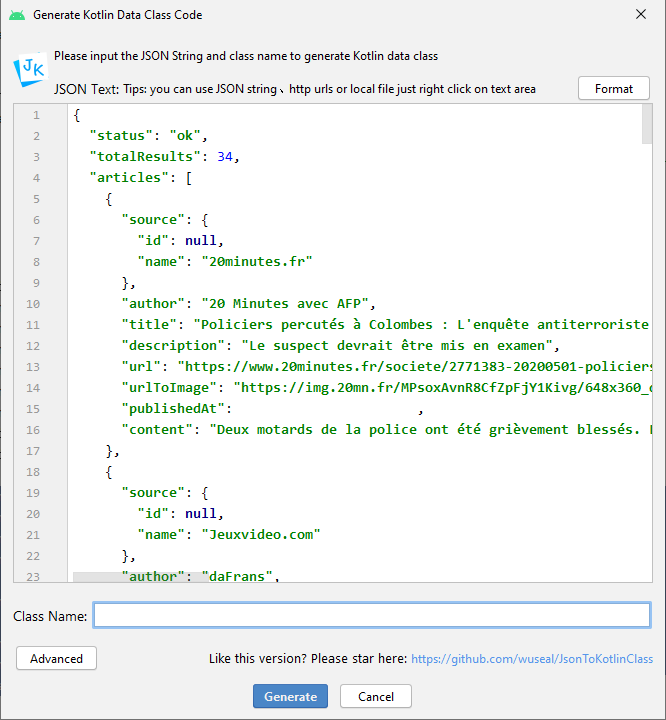Click the JSON editor vertical scrollbar thumb
The width and height of the screenshot is (666, 720).
tap(647, 125)
